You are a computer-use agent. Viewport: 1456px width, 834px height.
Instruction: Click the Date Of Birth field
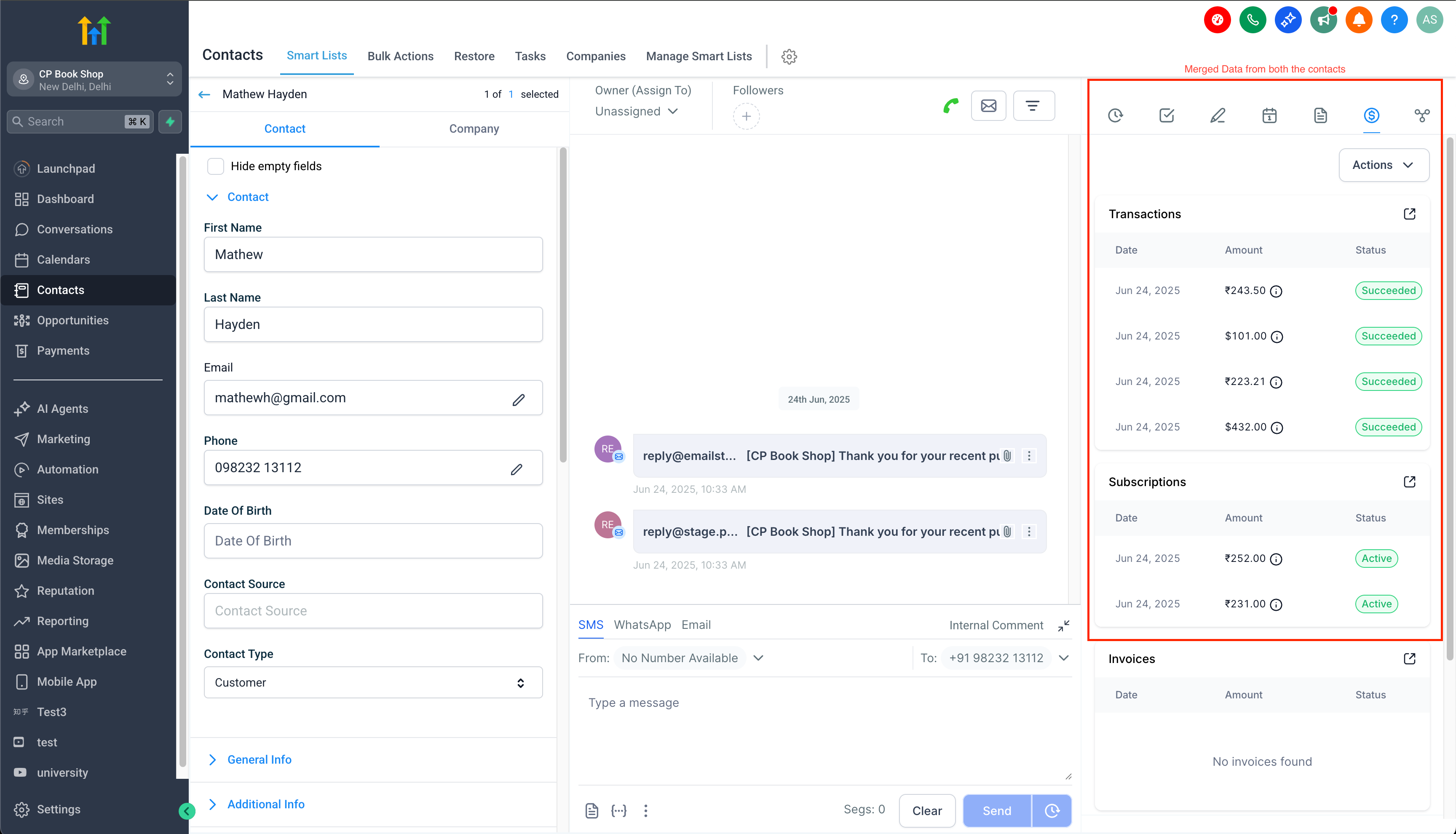[373, 541]
